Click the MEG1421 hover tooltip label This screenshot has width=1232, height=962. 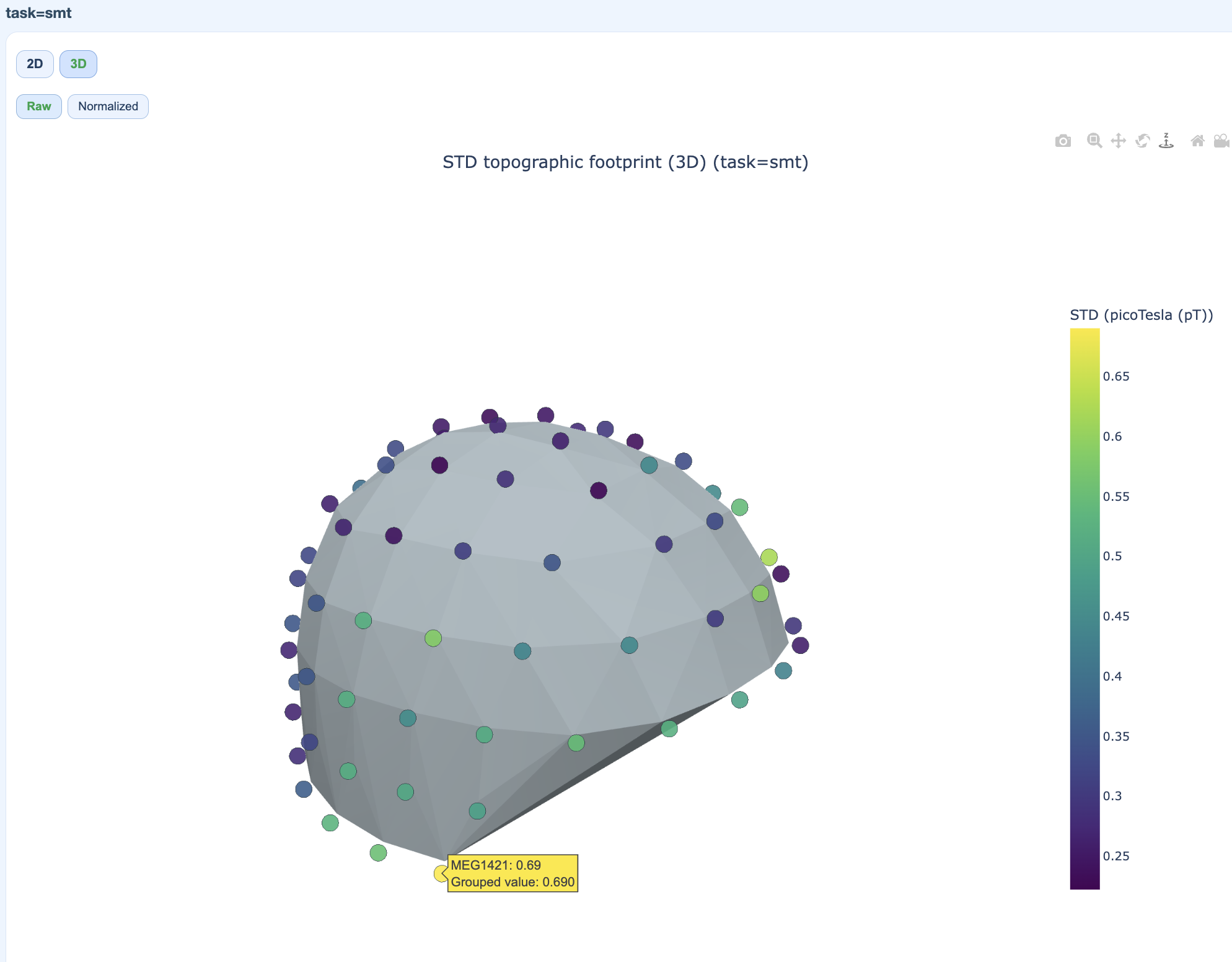(513, 873)
